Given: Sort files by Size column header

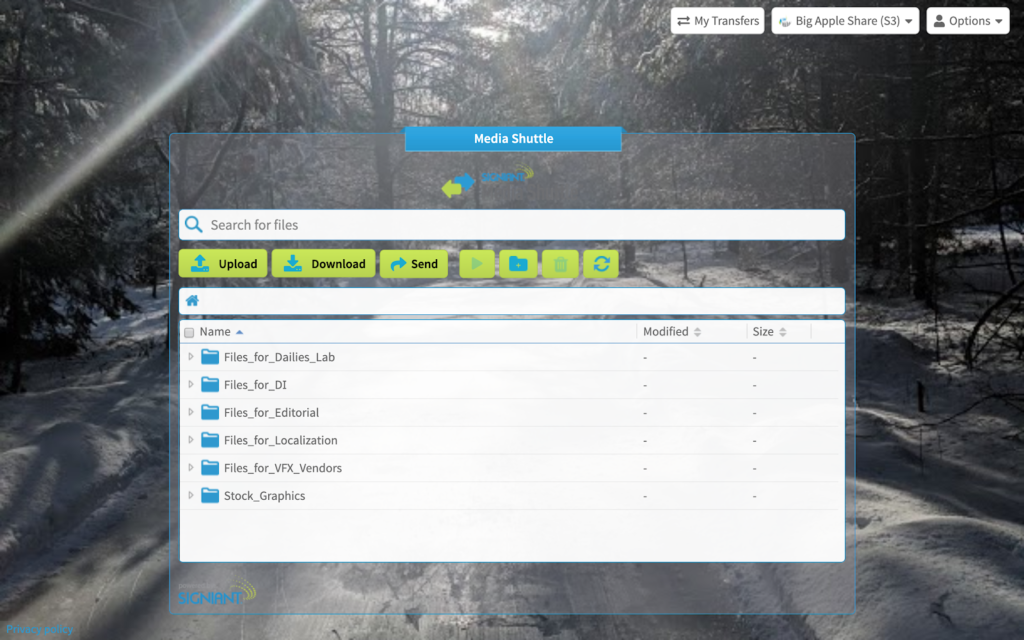Looking at the screenshot, I should (x=769, y=332).
